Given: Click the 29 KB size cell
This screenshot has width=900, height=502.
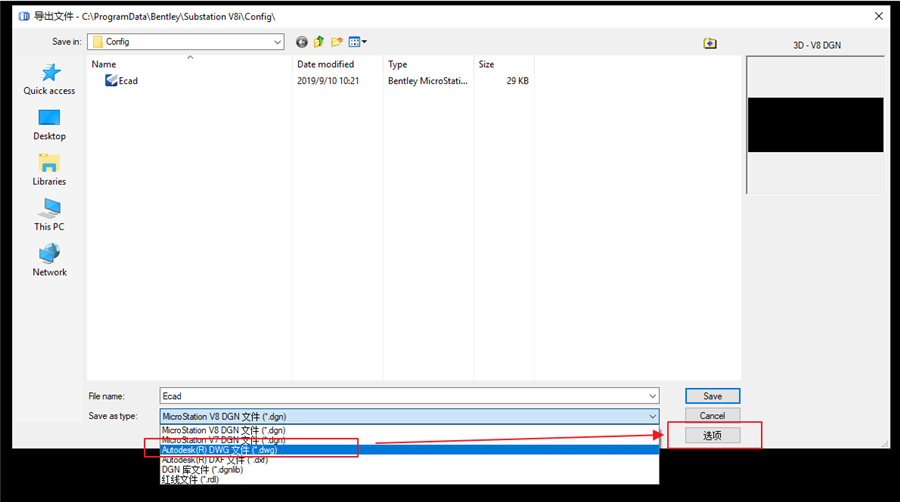Looking at the screenshot, I should coord(517,81).
